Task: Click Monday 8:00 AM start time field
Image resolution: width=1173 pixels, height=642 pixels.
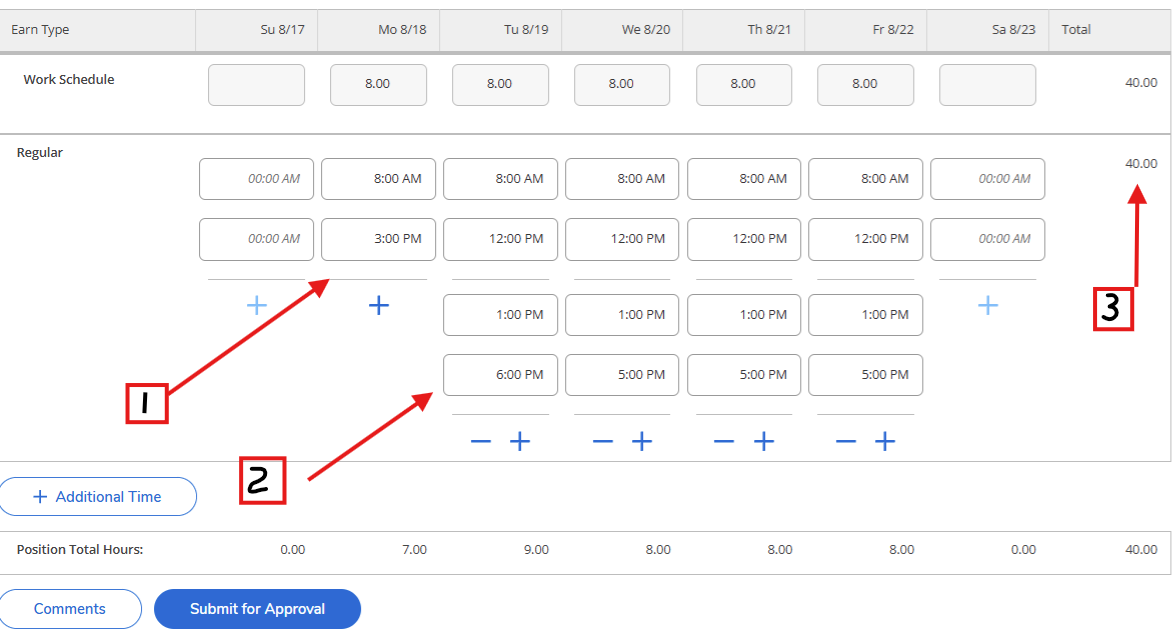Action: pos(378,179)
